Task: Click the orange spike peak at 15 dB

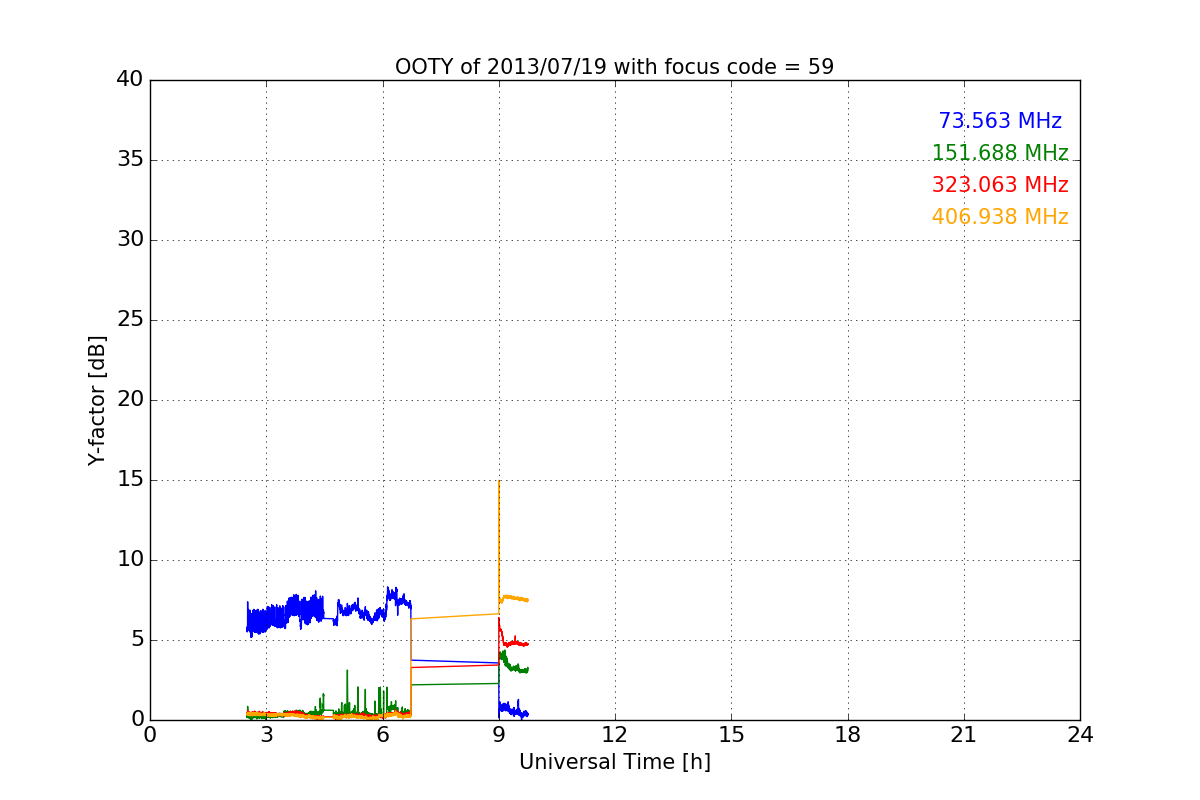Action: coord(499,482)
